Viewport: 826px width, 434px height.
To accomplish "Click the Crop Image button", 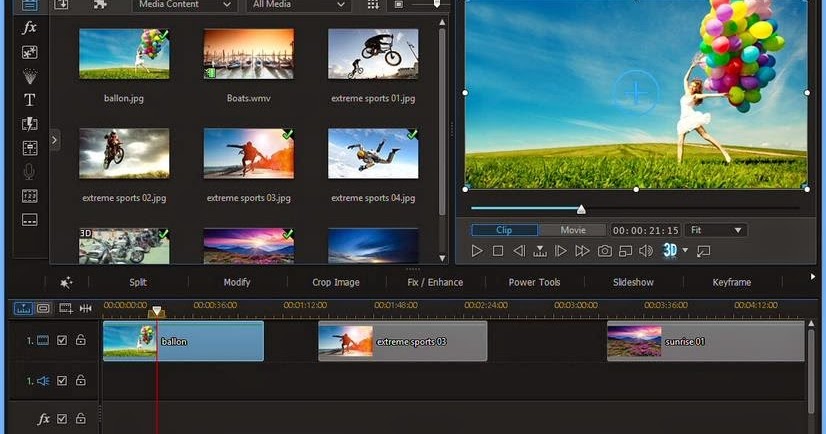I will point(335,283).
